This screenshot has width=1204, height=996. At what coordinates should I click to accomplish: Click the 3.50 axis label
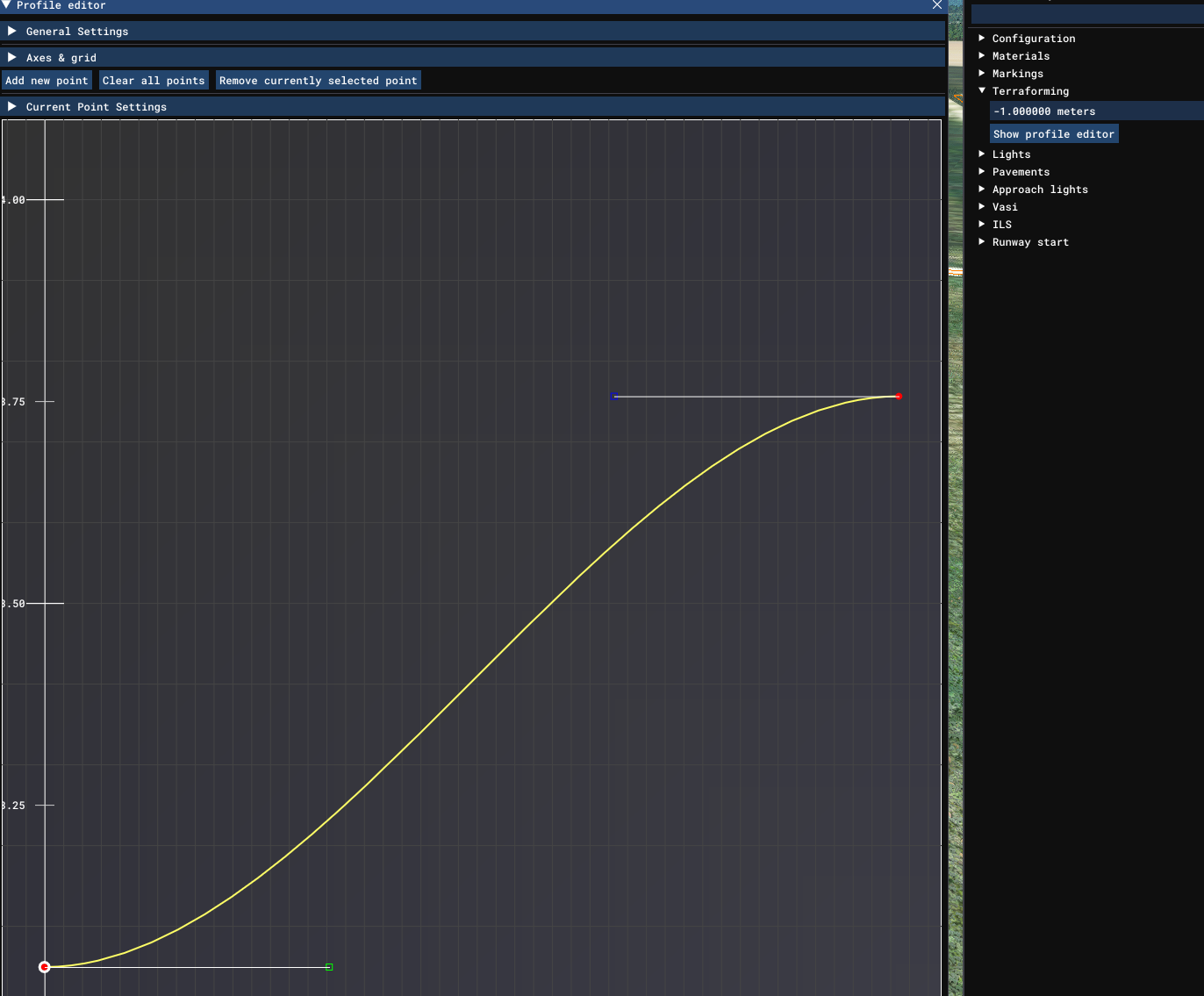(x=13, y=604)
